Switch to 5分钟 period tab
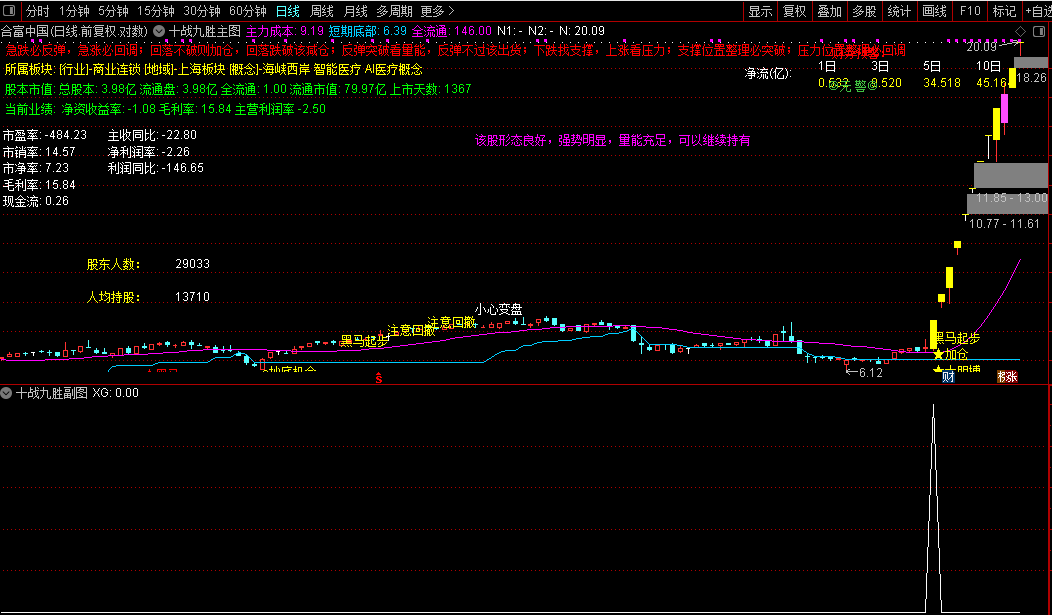 (x=113, y=11)
